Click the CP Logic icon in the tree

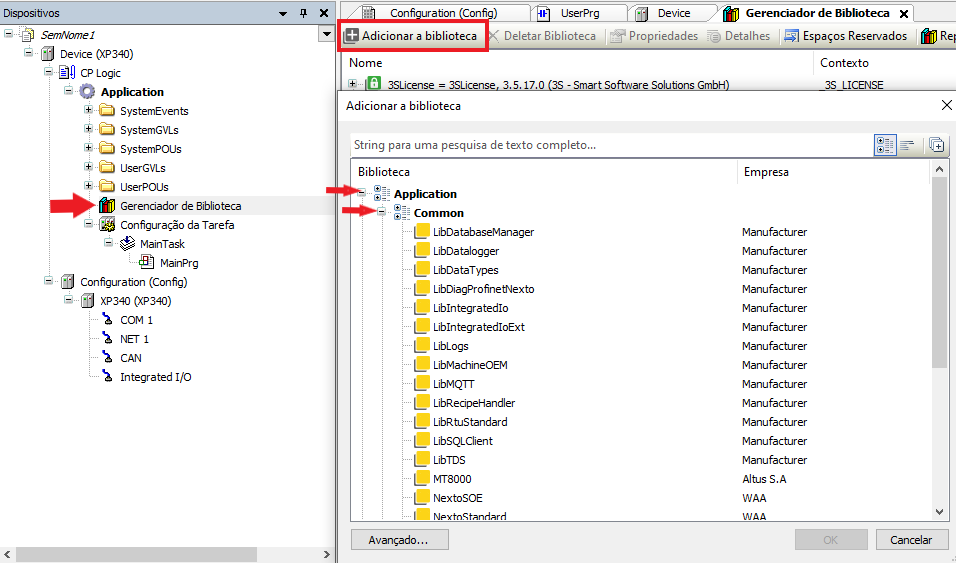tap(68, 73)
